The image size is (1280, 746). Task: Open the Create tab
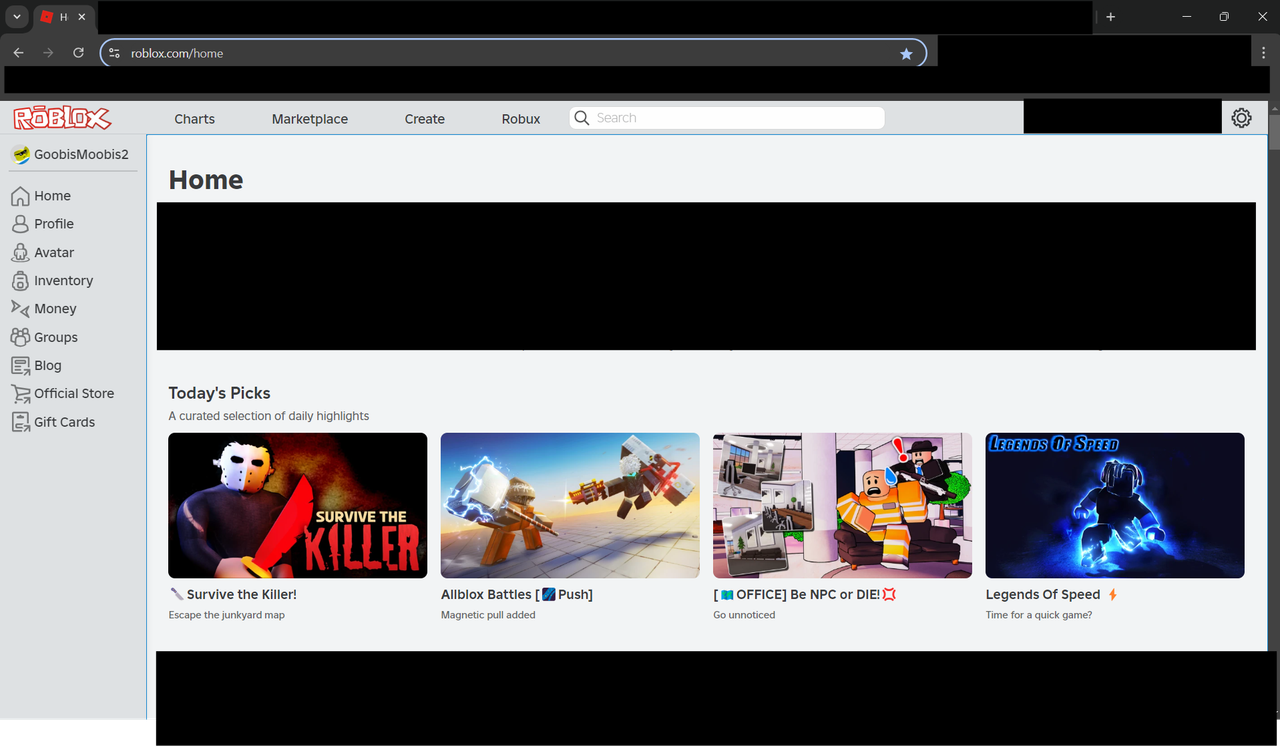coord(425,118)
